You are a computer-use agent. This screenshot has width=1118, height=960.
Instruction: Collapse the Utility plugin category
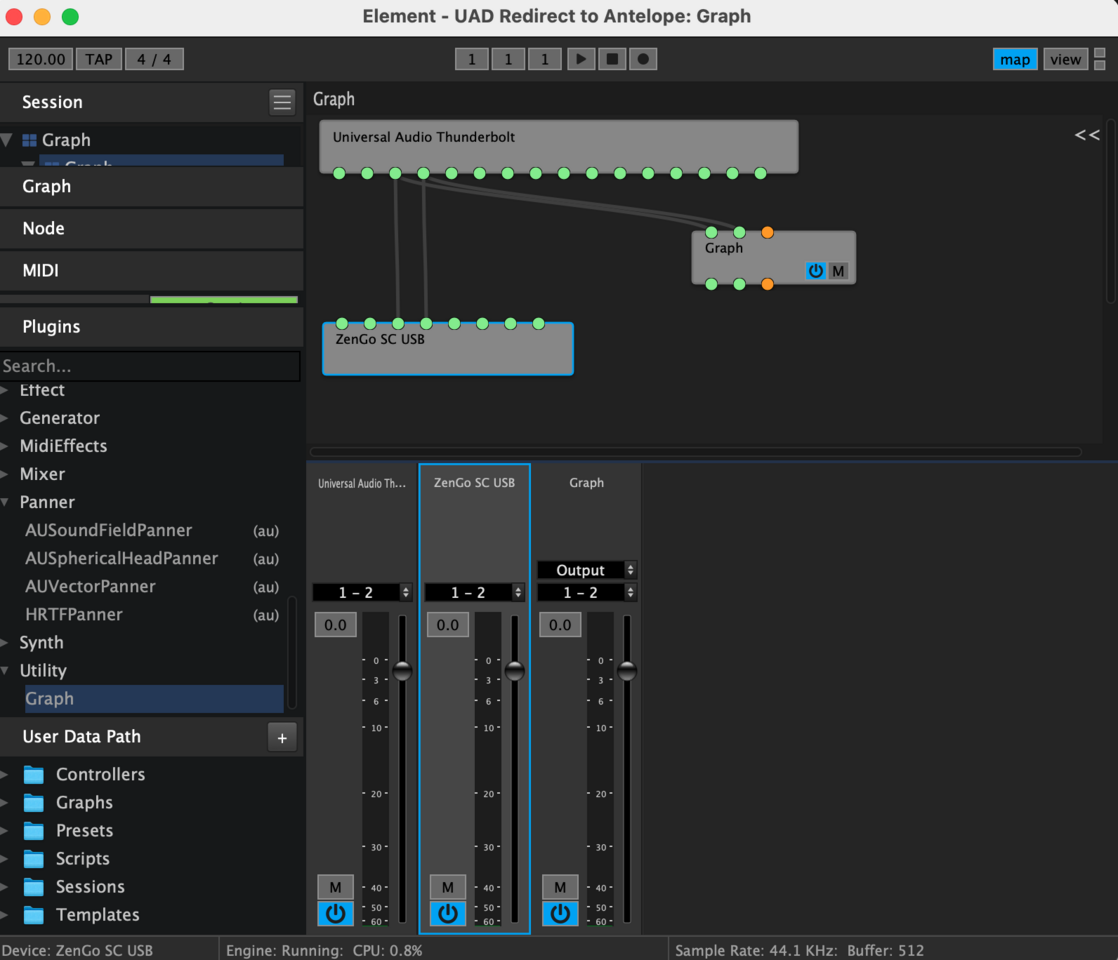(5, 670)
